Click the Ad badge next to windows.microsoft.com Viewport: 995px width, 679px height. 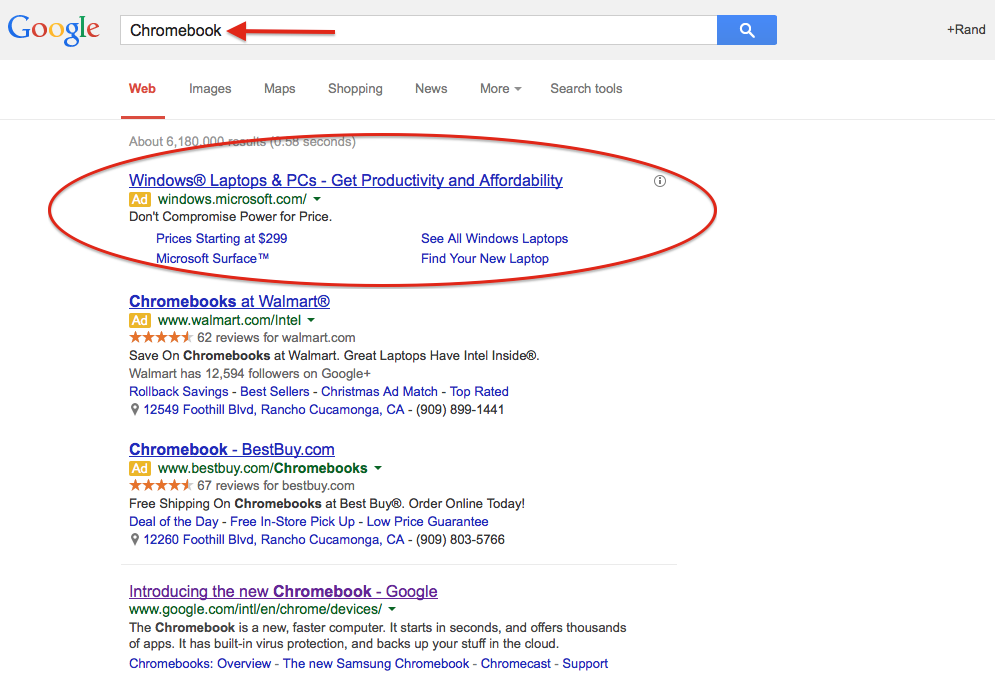pos(140,199)
